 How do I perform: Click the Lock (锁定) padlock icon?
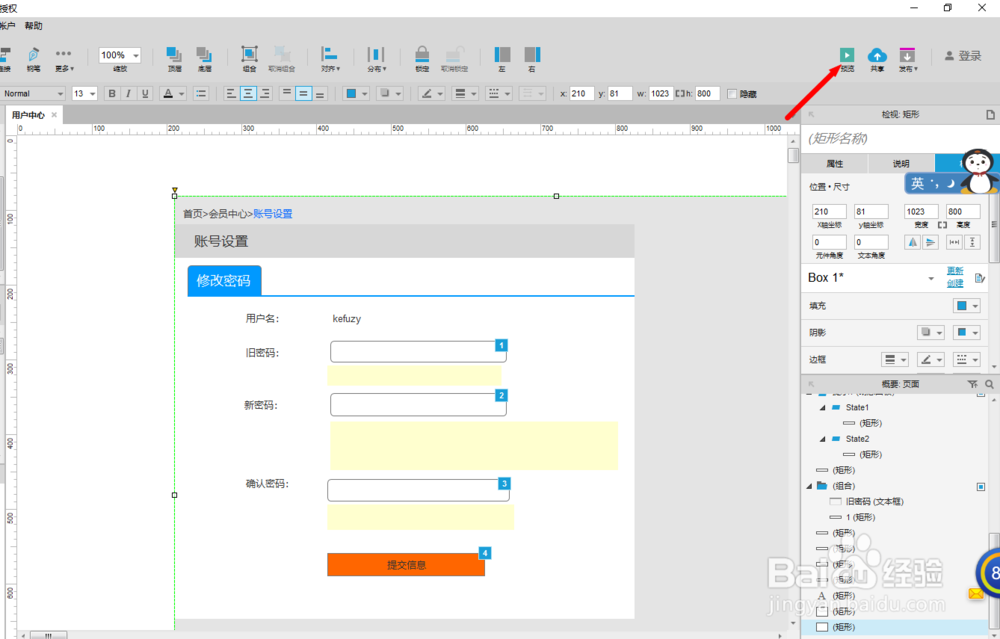coord(422,54)
